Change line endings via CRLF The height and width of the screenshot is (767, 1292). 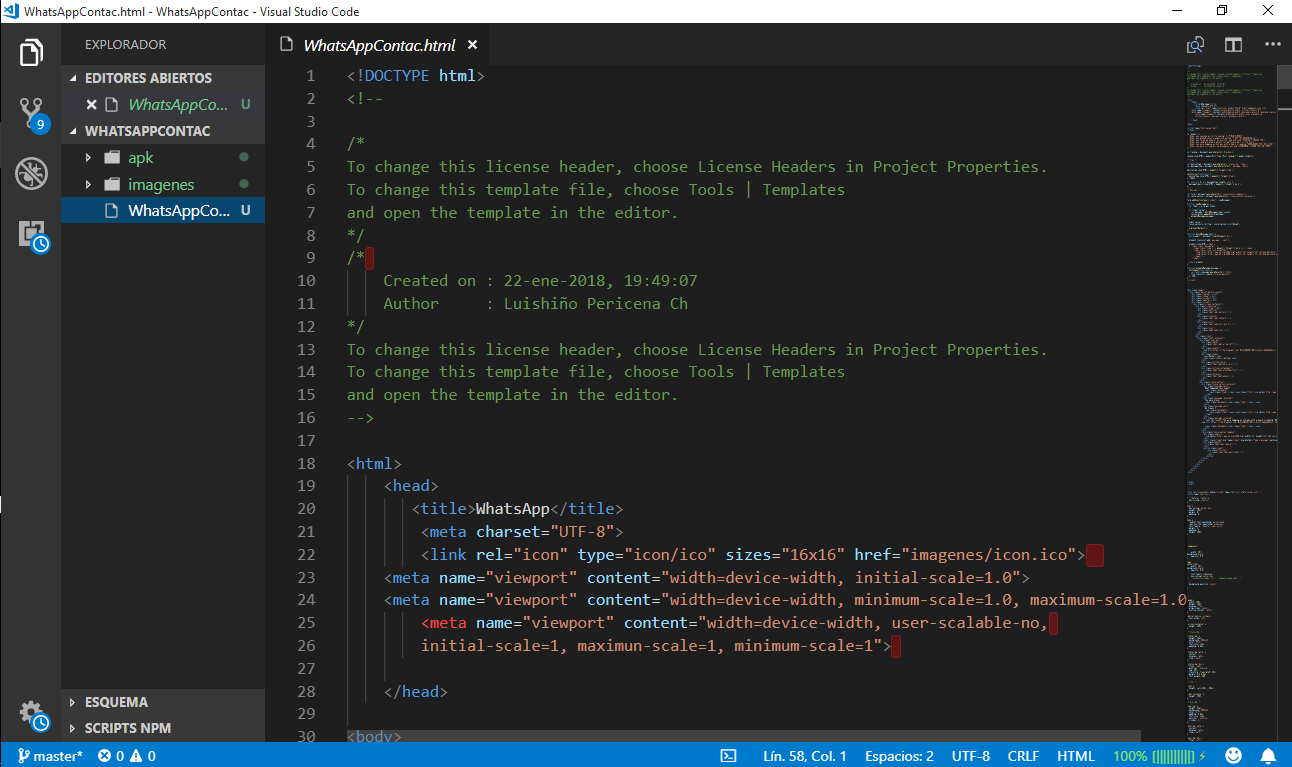[1023, 756]
